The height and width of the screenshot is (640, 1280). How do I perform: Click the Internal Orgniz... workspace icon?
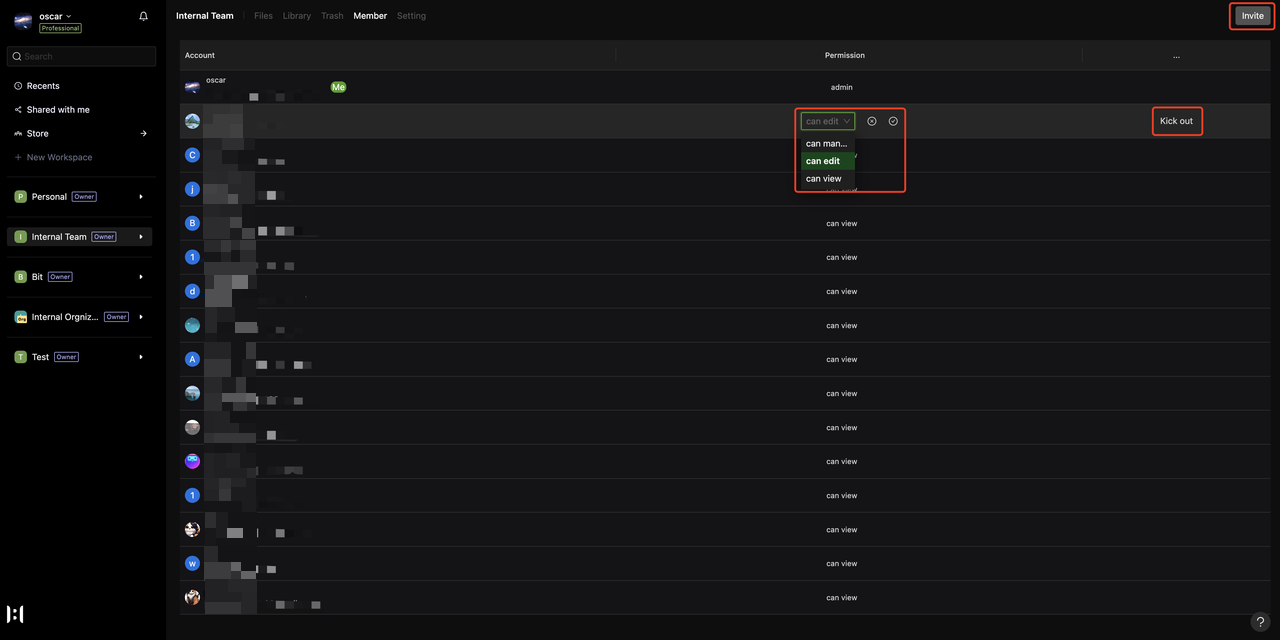20,317
